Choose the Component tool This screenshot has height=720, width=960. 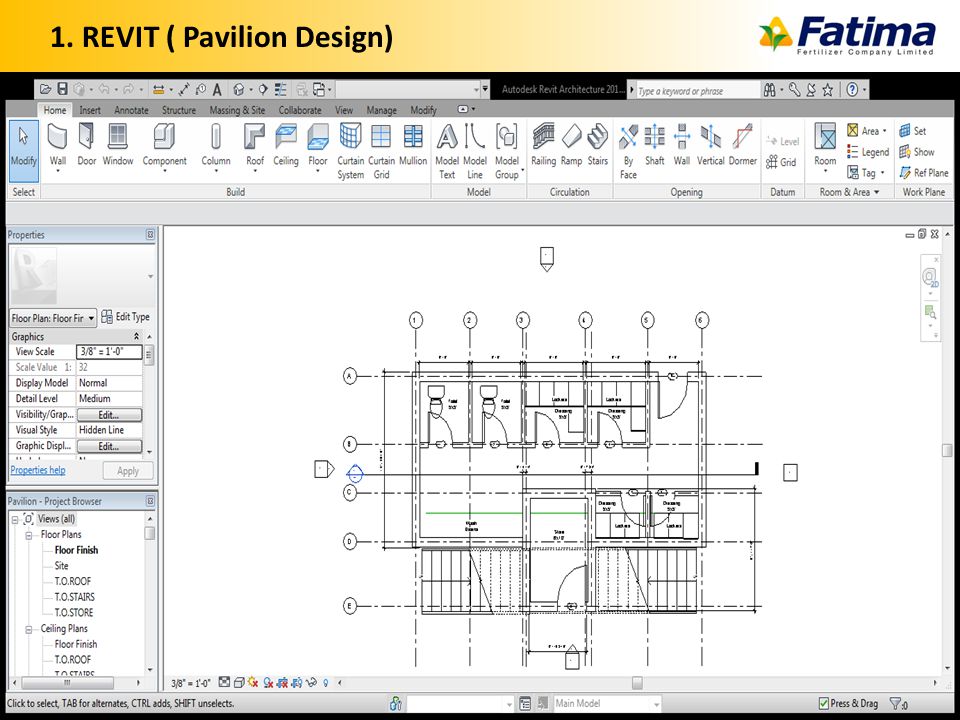tap(164, 149)
